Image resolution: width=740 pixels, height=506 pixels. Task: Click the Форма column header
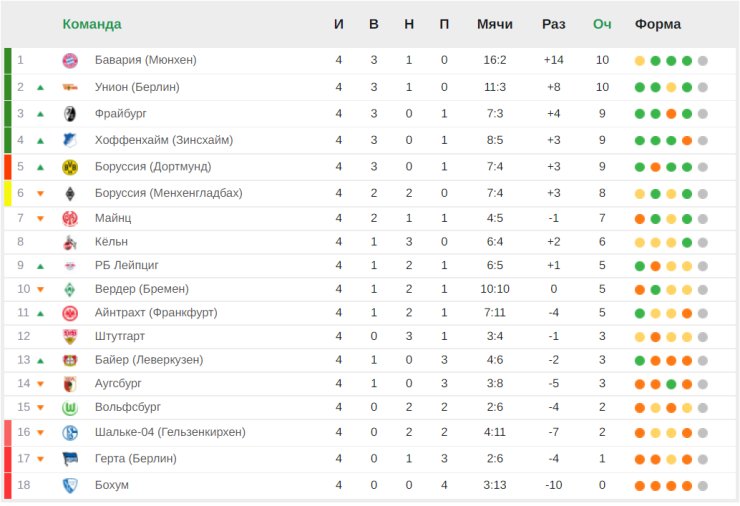(x=658, y=24)
